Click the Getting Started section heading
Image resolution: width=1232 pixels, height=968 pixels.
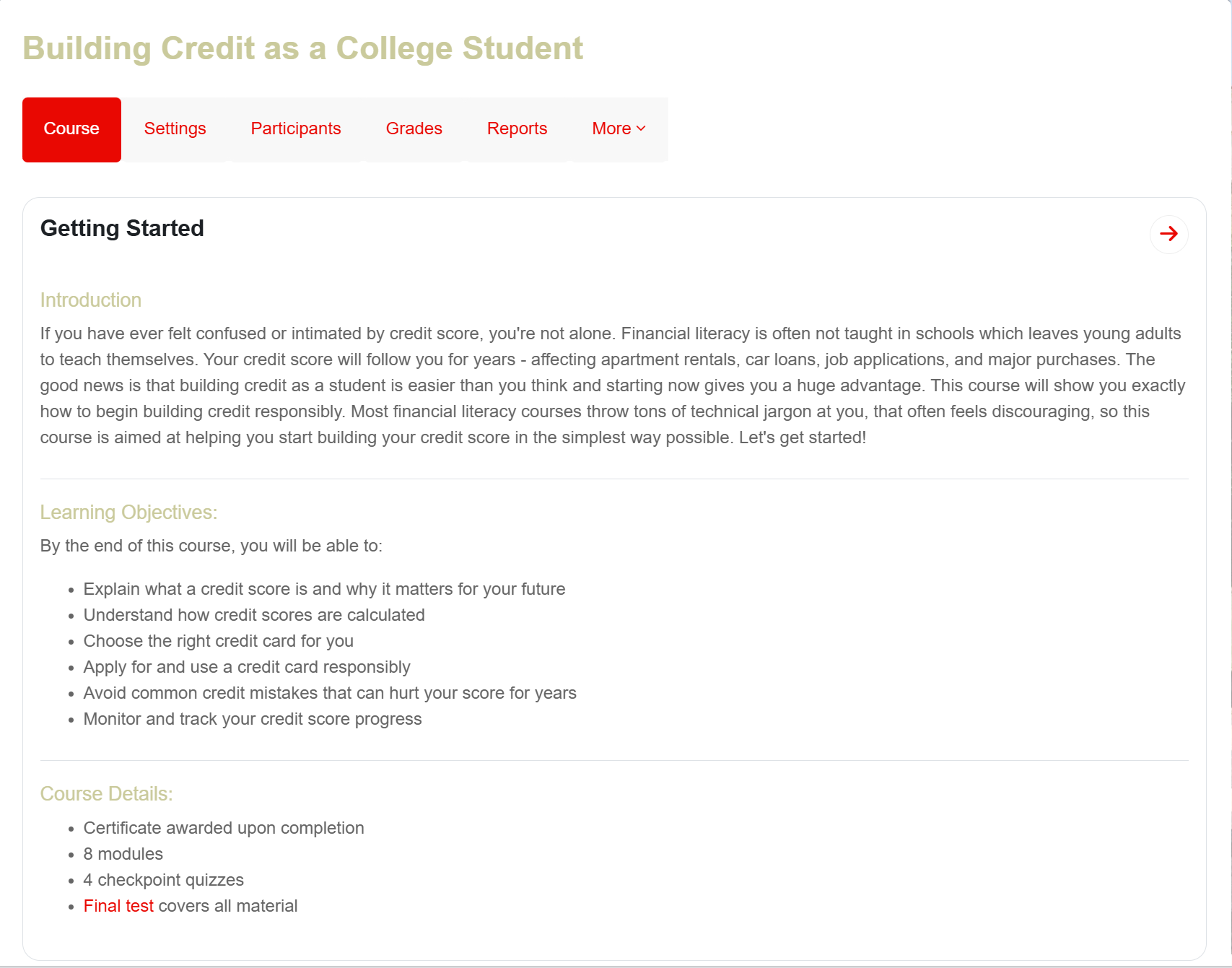point(122,228)
